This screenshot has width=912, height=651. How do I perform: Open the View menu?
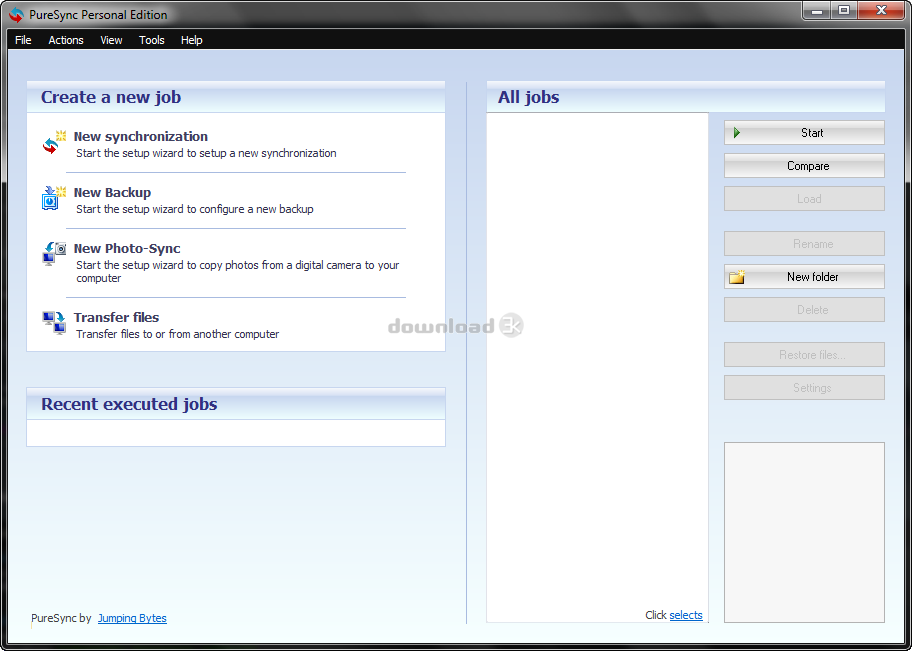point(111,40)
